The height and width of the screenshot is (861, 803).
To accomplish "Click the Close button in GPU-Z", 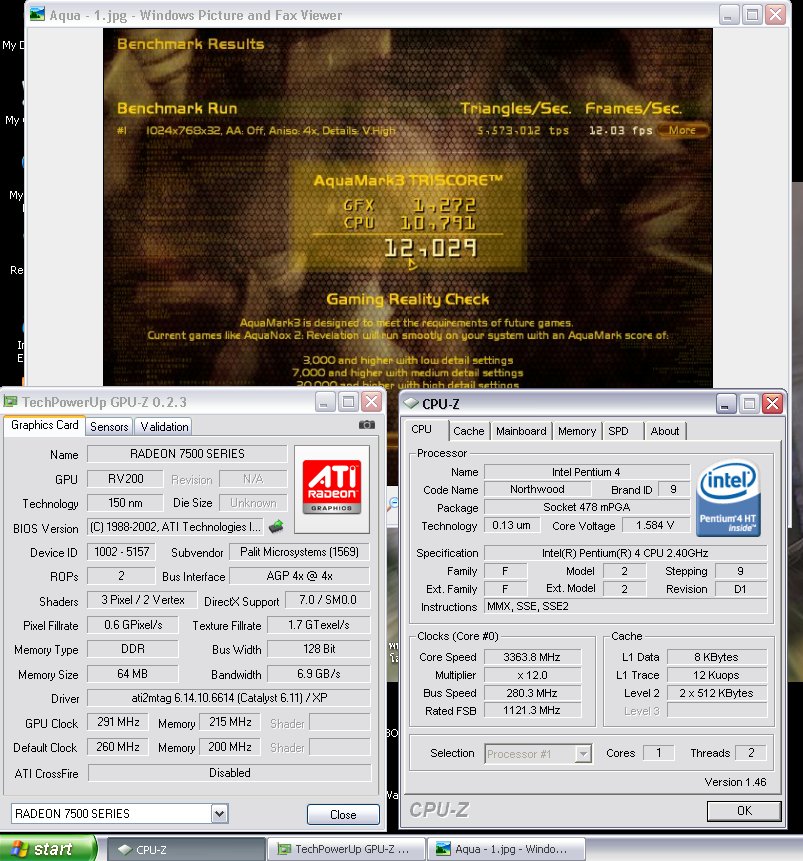I will (343, 814).
